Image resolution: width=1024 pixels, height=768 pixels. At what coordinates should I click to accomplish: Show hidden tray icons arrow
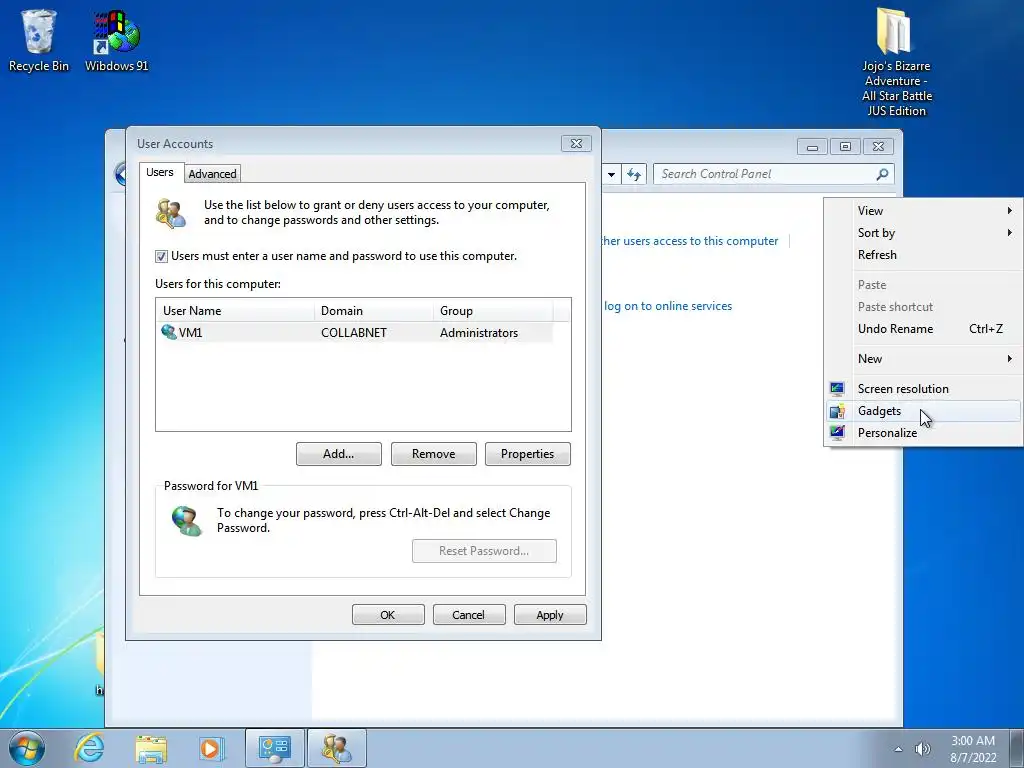[x=899, y=749]
